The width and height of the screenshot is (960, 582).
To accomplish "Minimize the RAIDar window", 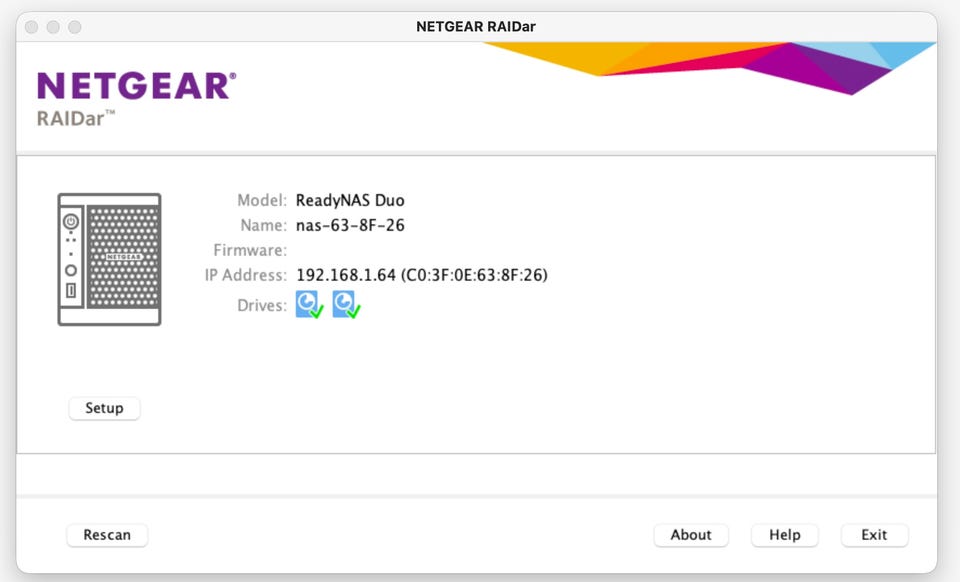I will (x=53, y=27).
